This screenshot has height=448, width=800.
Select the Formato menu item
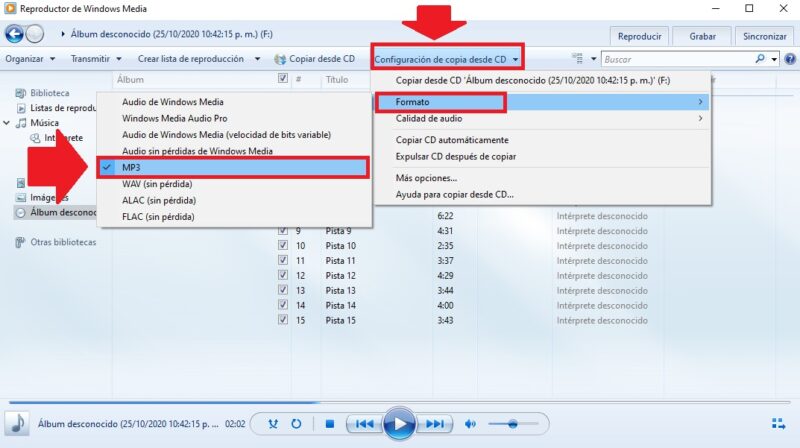(x=541, y=102)
